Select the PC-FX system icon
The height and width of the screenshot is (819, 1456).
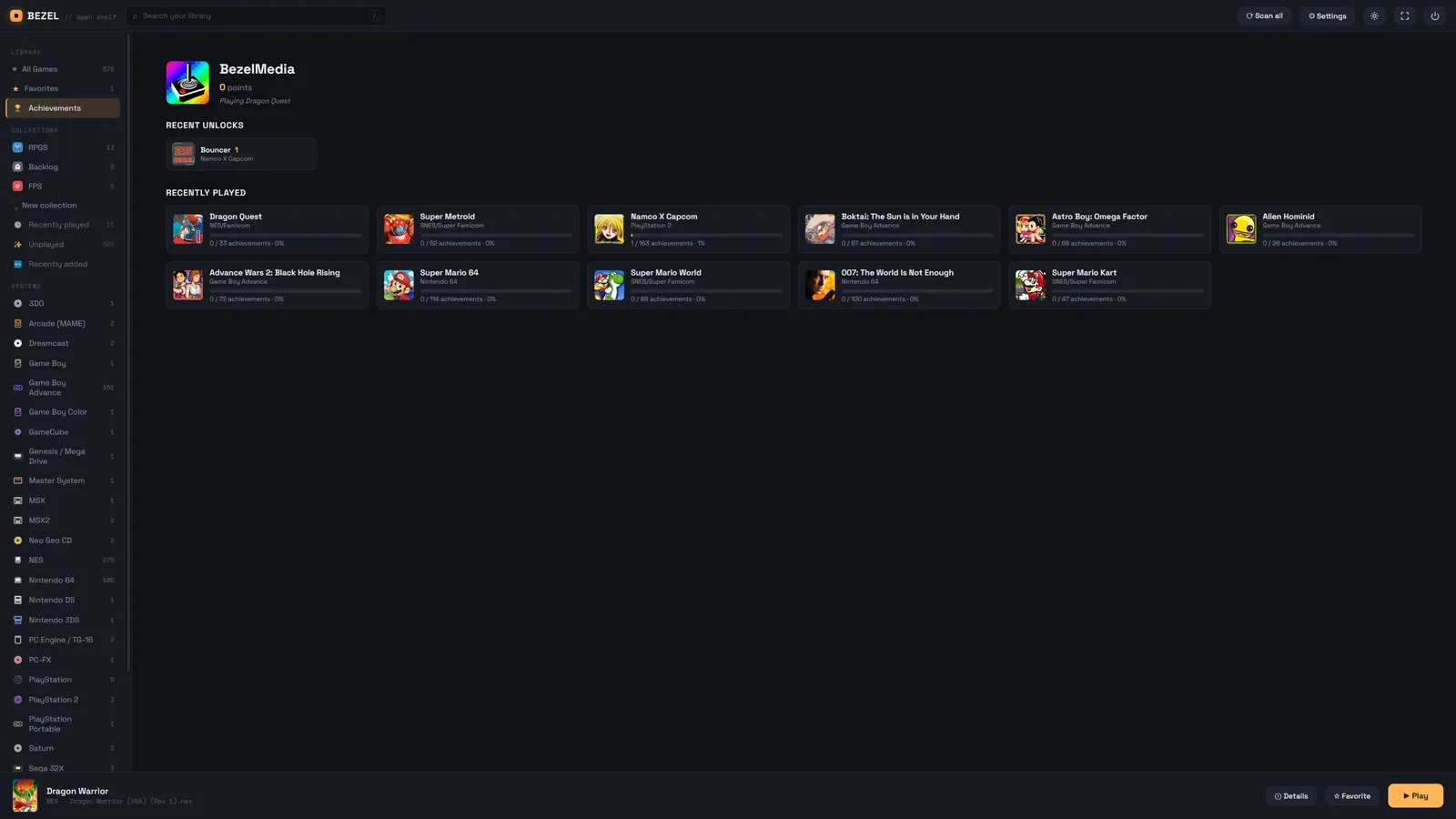click(x=17, y=660)
